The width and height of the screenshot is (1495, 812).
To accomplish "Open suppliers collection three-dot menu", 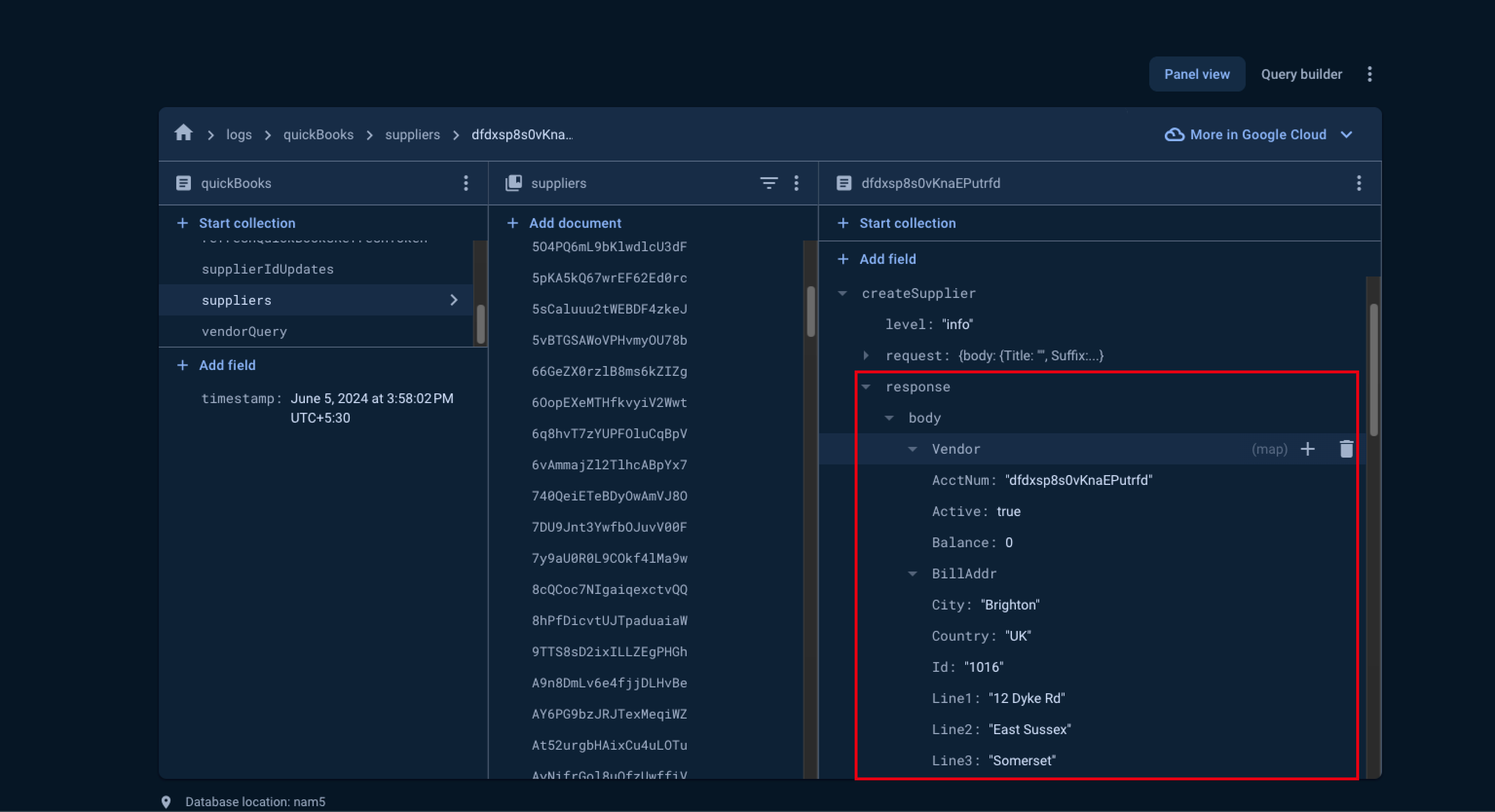I will pos(796,183).
